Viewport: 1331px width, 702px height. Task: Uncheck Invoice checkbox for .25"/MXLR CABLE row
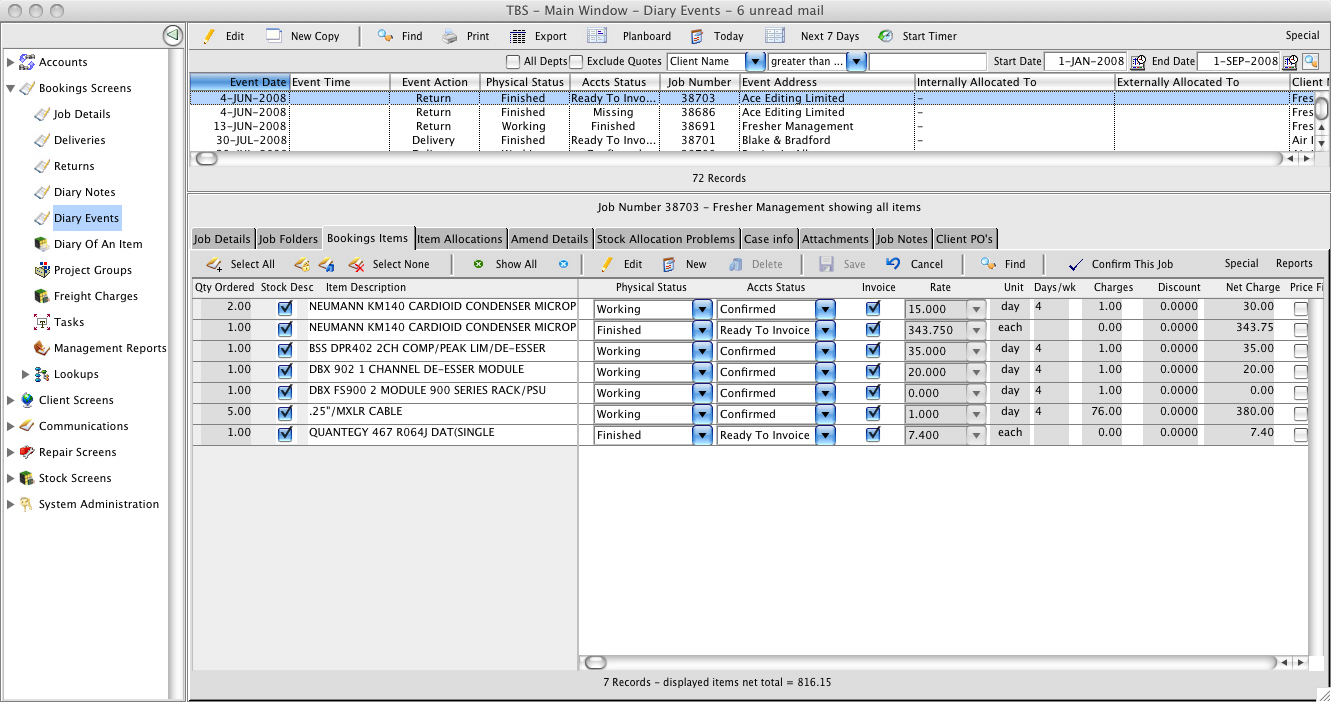click(873, 413)
